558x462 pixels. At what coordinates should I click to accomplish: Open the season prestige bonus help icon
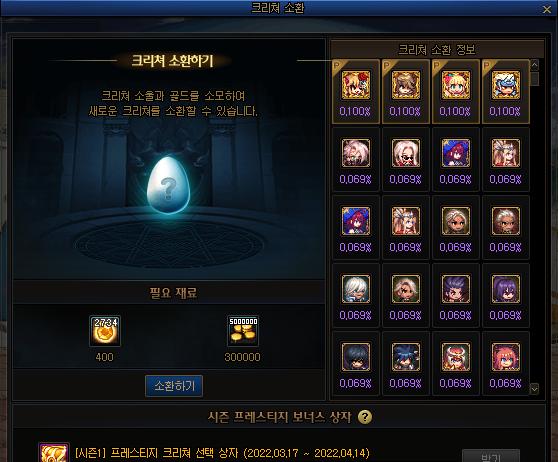tap(365, 417)
